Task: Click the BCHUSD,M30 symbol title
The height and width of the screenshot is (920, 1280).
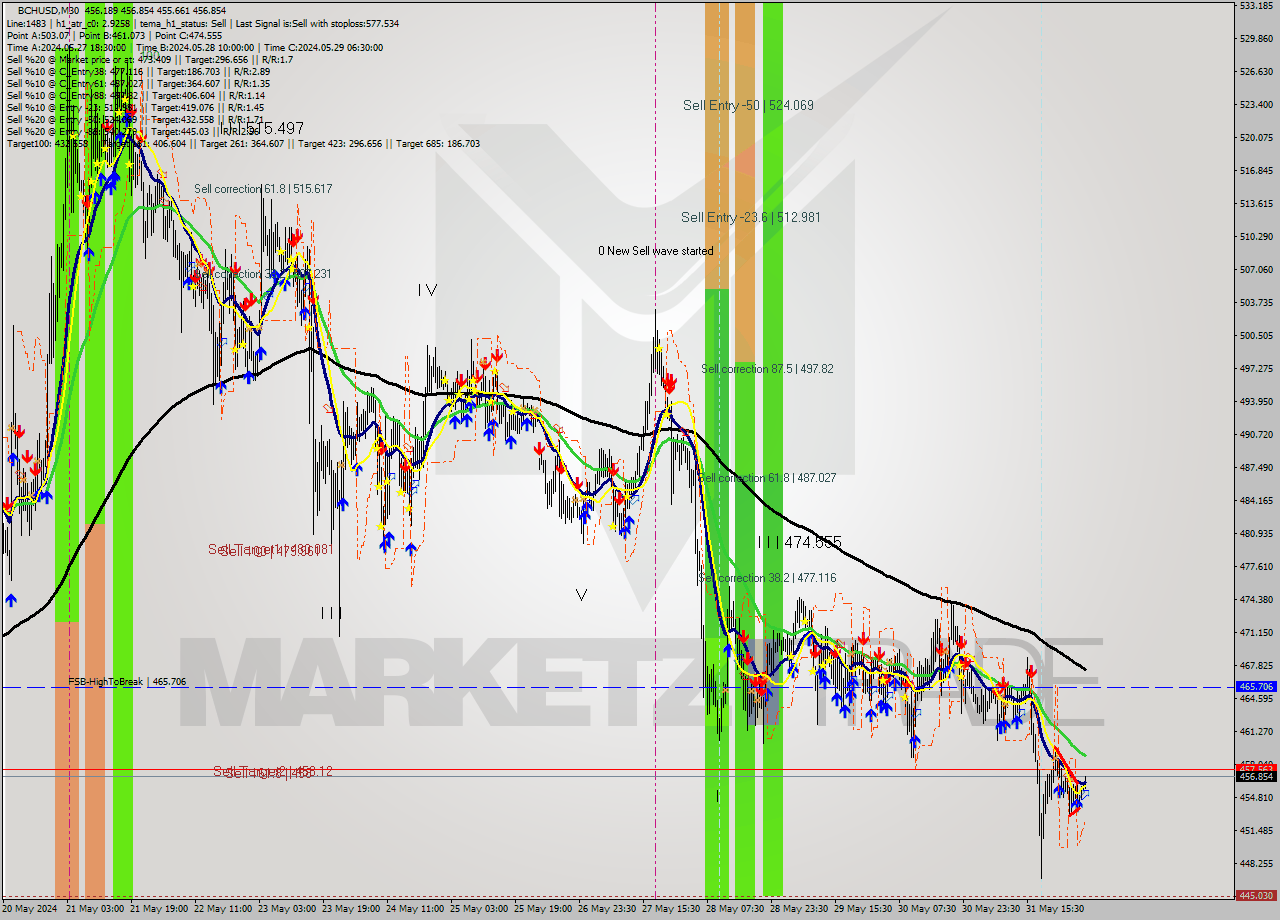Action: click(50, 10)
